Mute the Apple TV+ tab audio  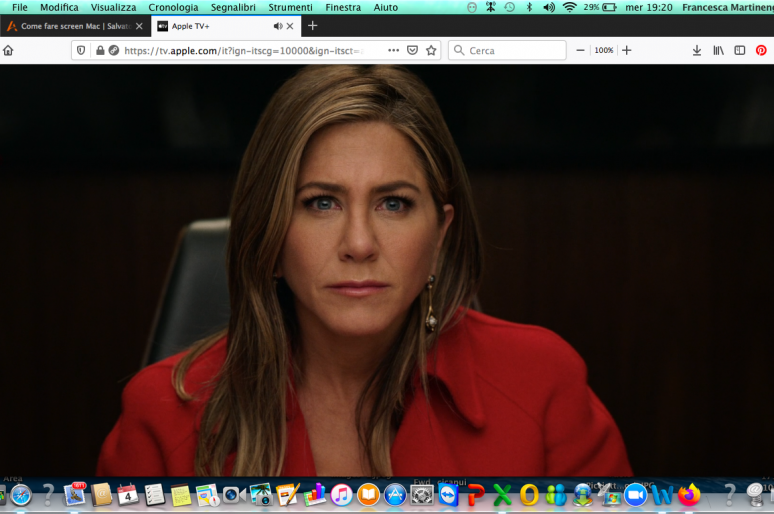278,26
